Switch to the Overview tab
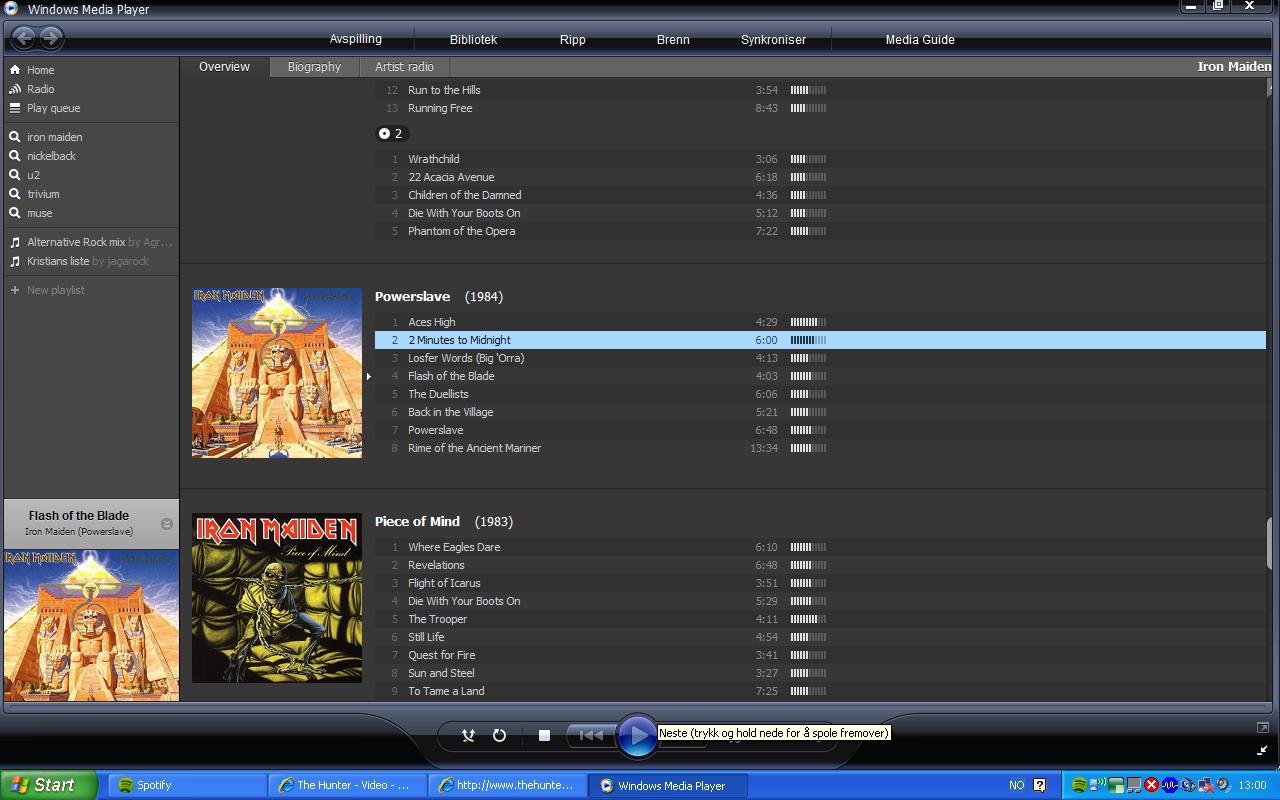Image resolution: width=1280 pixels, height=800 pixels. [224, 67]
